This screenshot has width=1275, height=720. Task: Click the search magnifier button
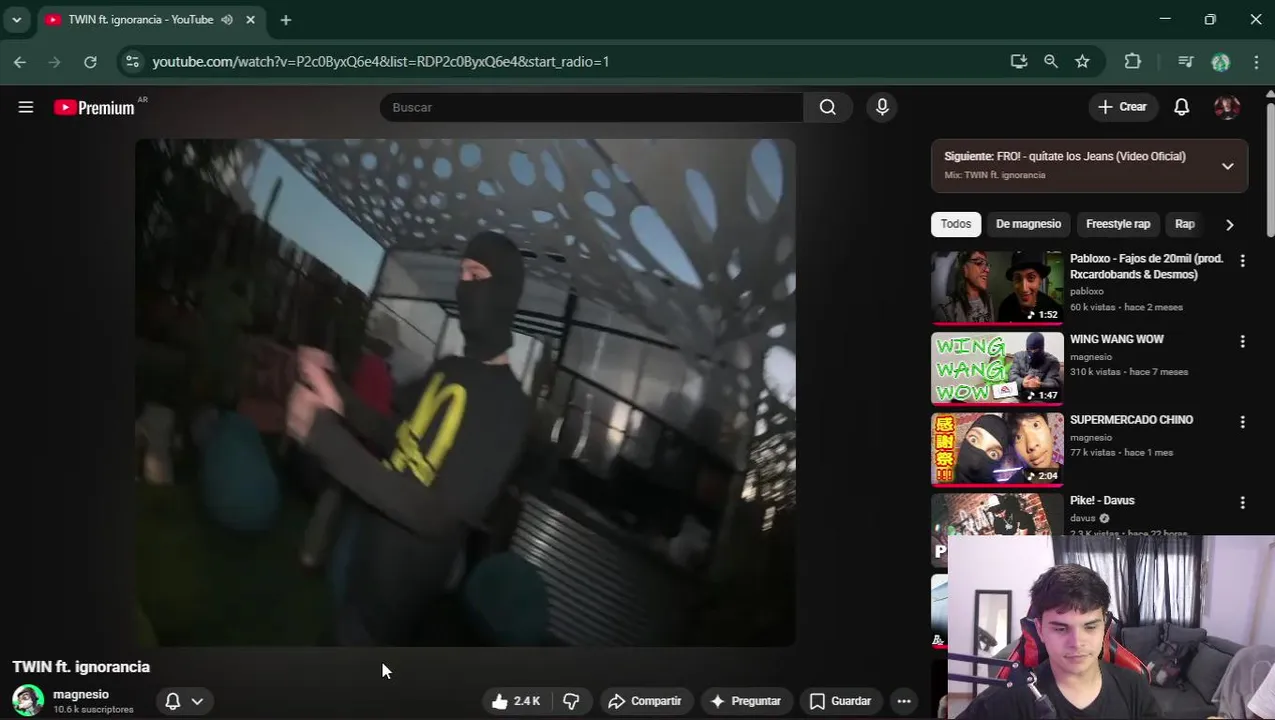827,107
